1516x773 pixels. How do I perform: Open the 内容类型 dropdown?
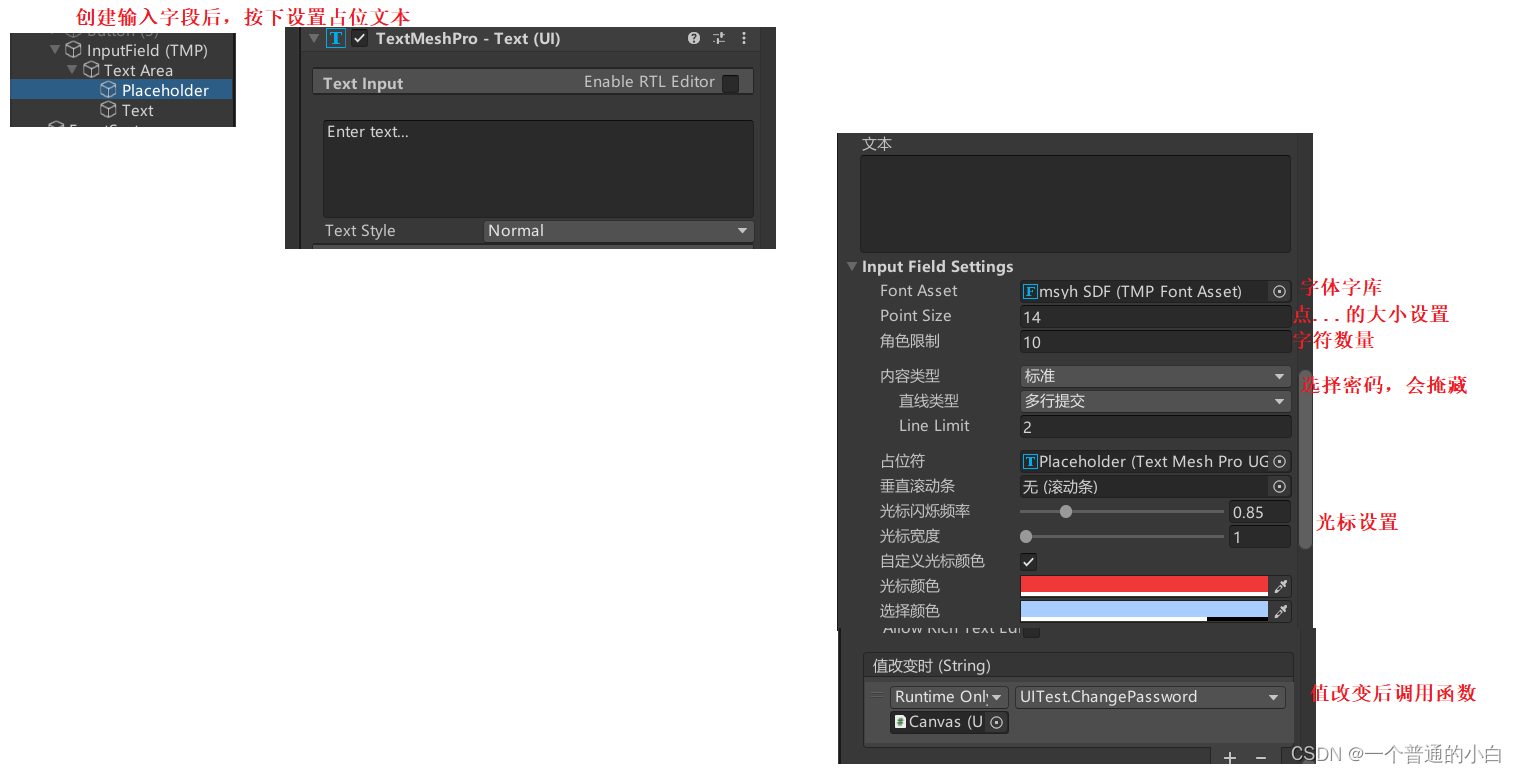(1155, 376)
